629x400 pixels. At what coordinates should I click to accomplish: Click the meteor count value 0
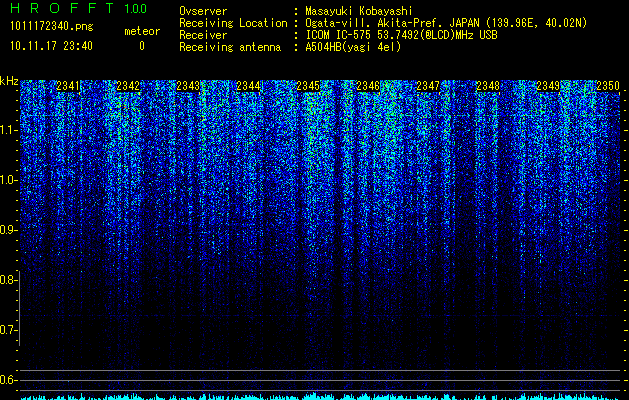pos(142,46)
